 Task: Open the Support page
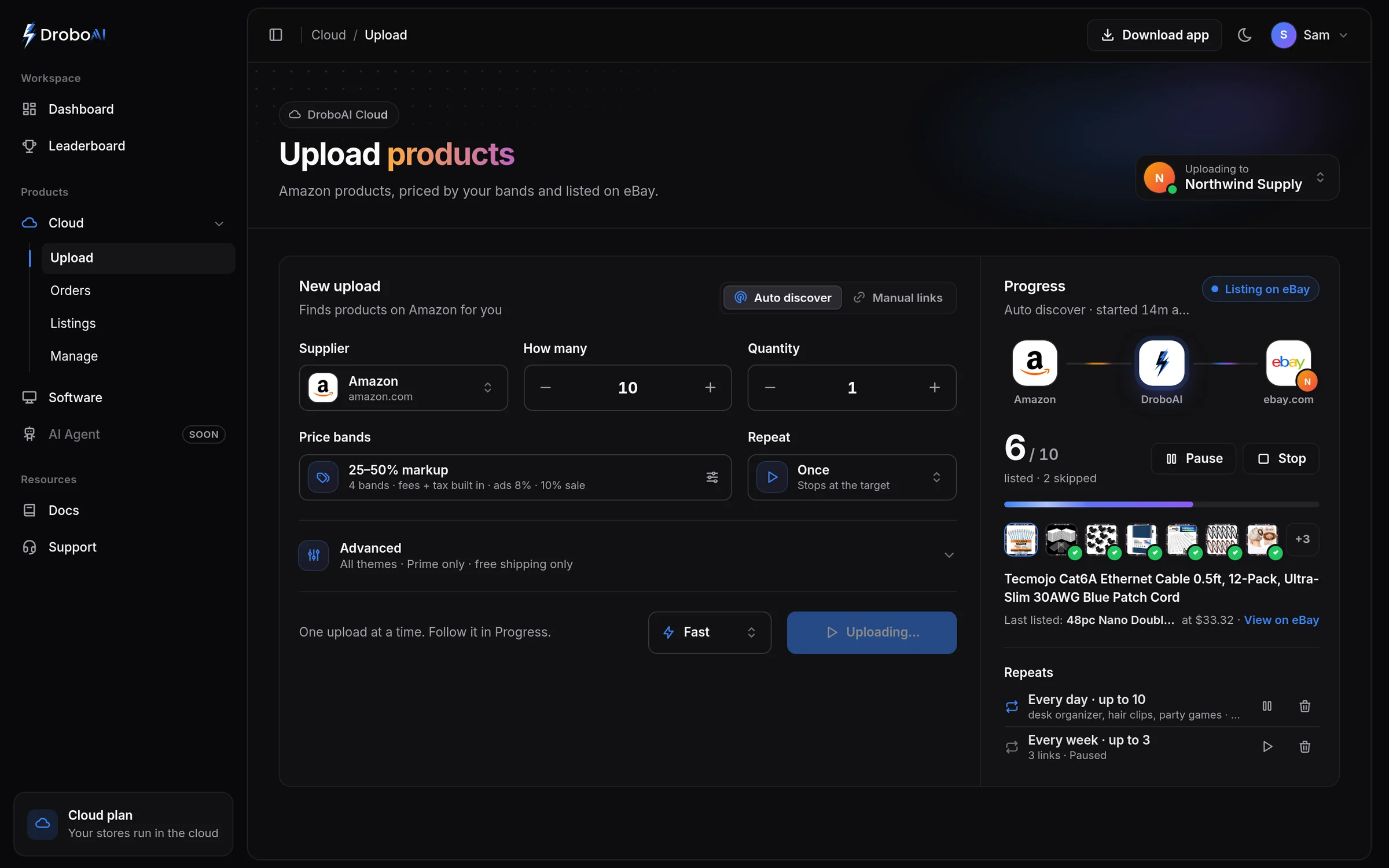(x=124, y=547)
